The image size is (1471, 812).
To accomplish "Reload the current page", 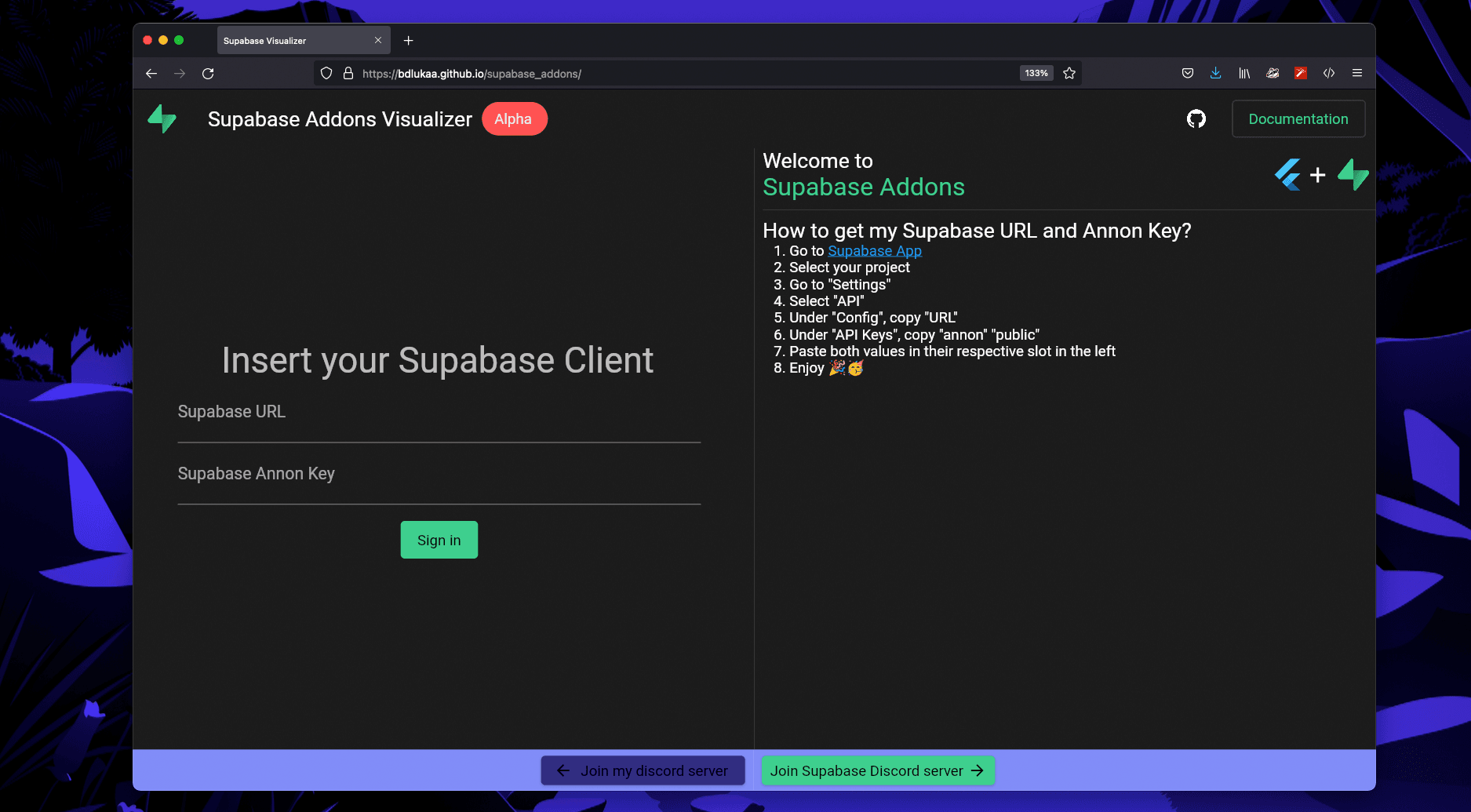I will click(x=208, y=74).
